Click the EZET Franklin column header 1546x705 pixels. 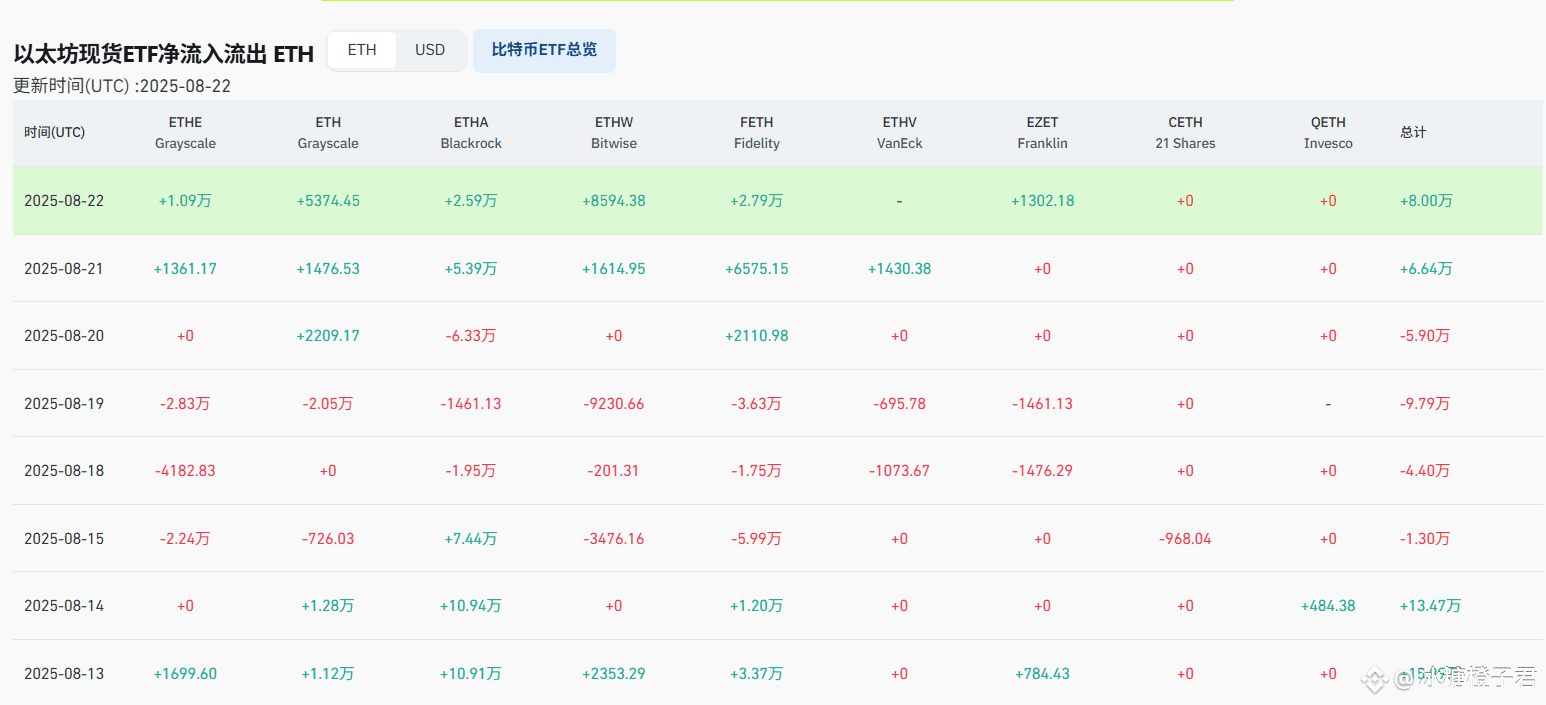tap(1042, 132)
